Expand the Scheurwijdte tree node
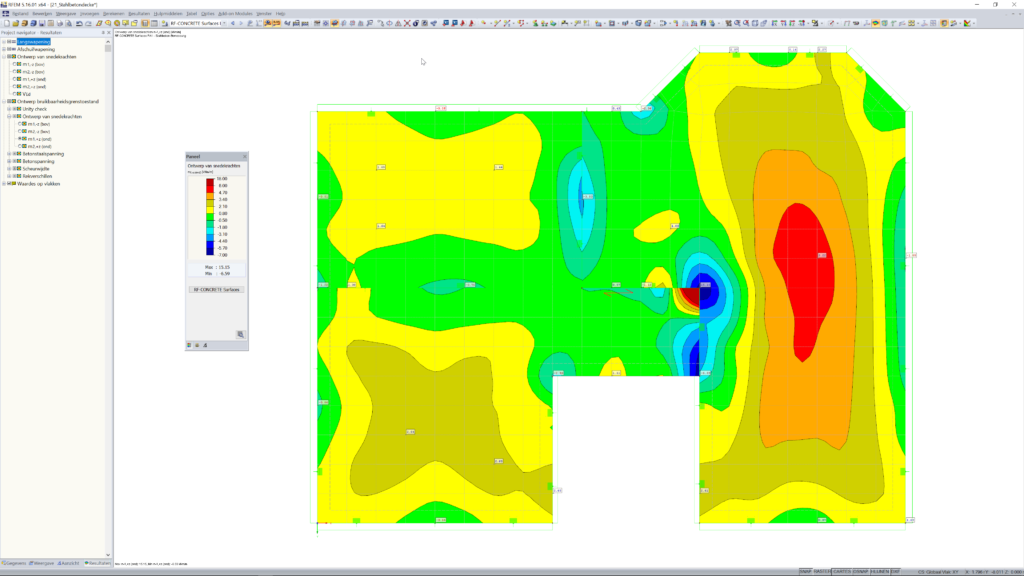Image resolution: width=1024 pixels, height=576 pixels. coord(8,169)
